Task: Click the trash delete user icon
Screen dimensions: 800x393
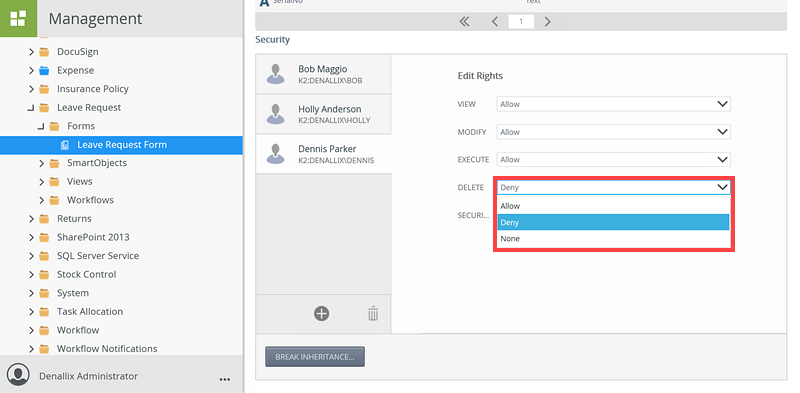Action: (x=373, y=313)
